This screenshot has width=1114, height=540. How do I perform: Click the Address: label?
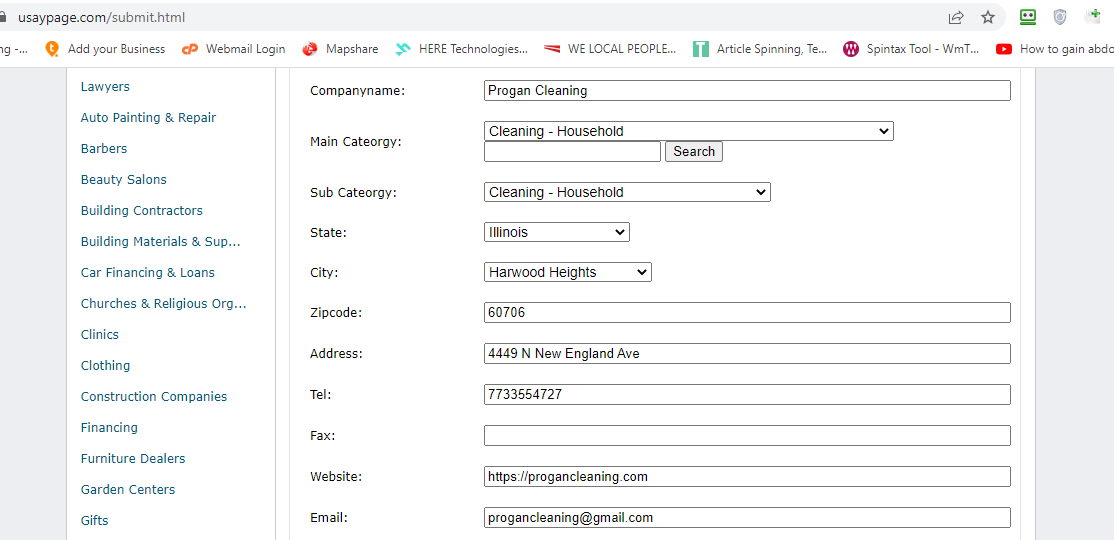[x=336, y=353]
